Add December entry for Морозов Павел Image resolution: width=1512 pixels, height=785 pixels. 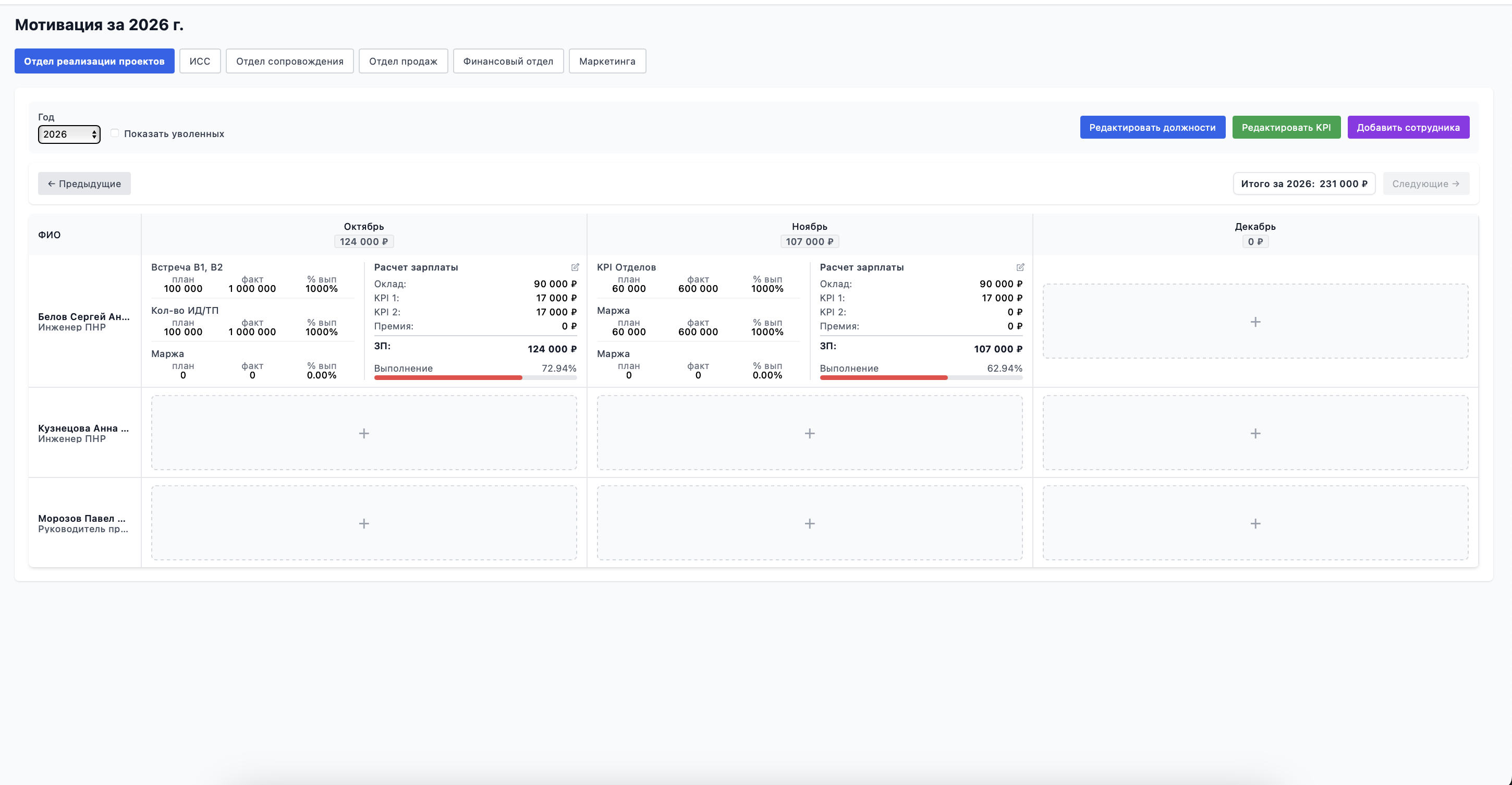(x=1255, y=523)
